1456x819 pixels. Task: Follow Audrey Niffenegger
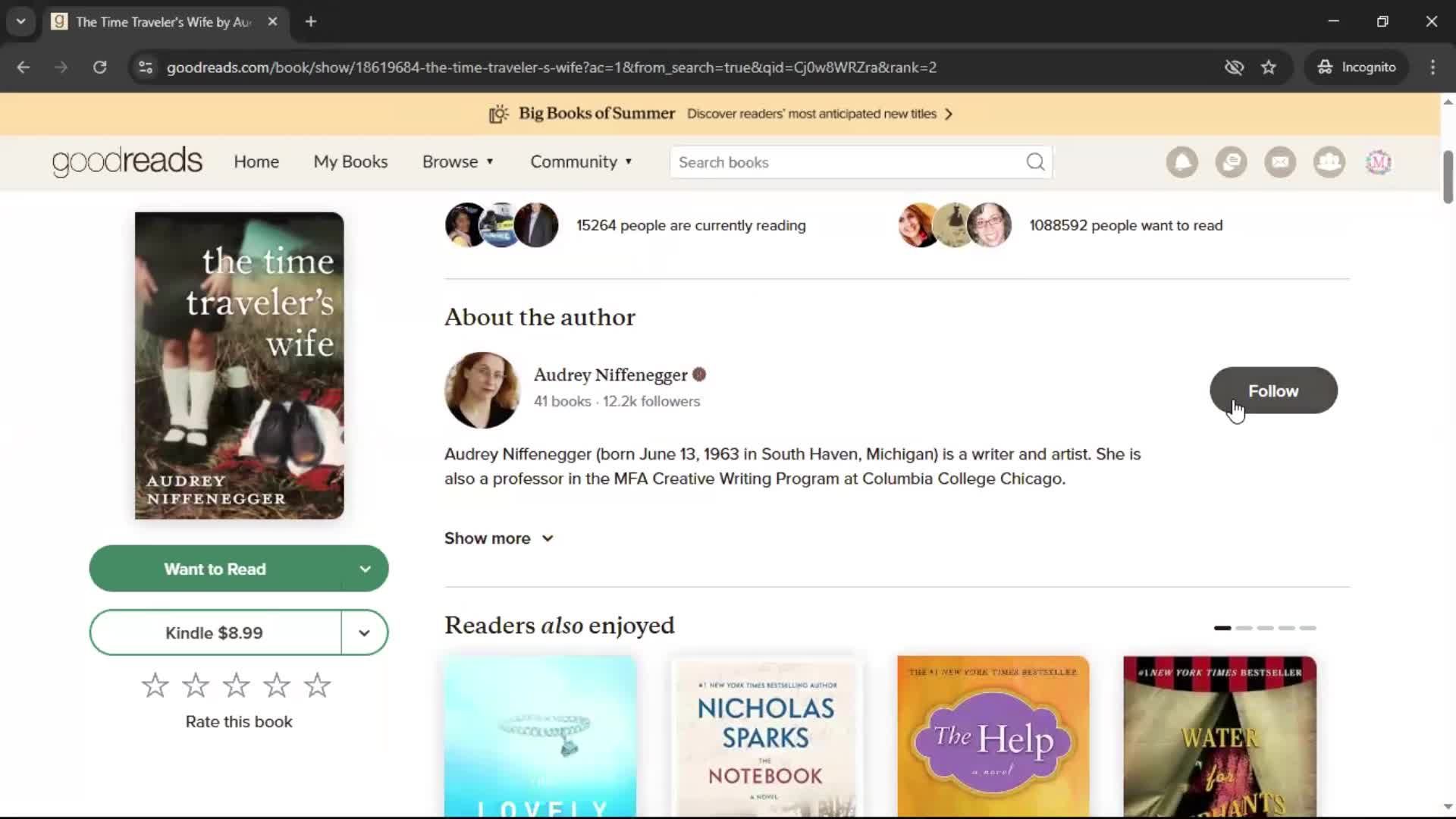pos(1273,391)
